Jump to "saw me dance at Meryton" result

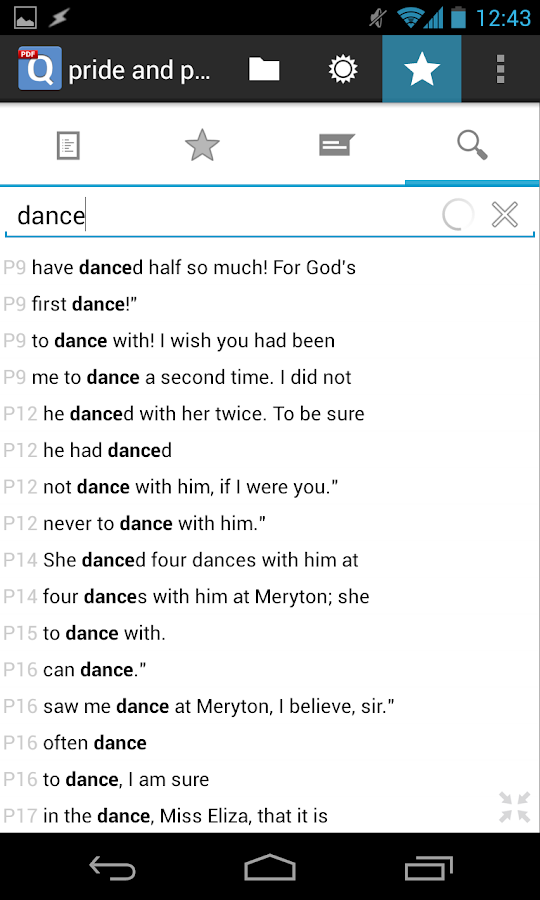pyautogui.click(x=270, y=707)
